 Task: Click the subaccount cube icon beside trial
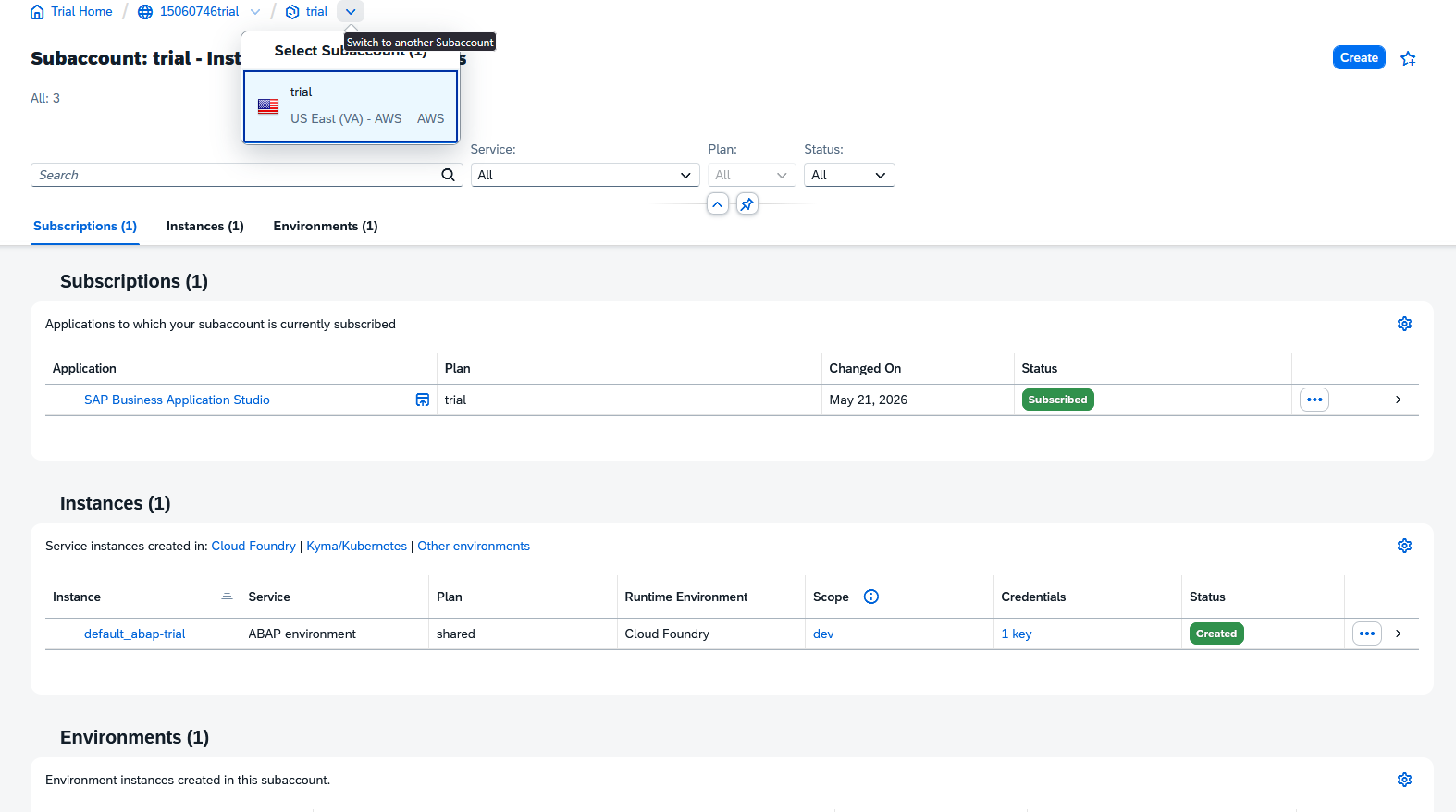(x=292, y=12)
